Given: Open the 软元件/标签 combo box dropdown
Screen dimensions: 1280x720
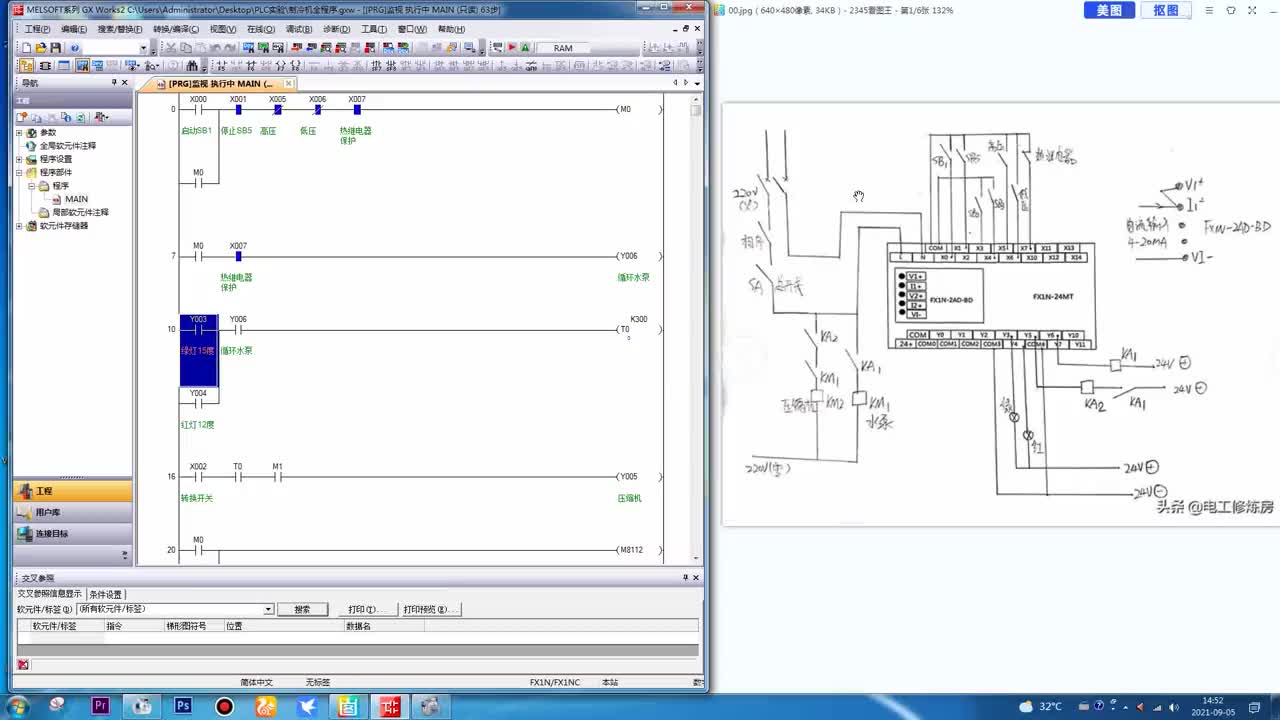Looking at the screenshot, I should point(268,609).
